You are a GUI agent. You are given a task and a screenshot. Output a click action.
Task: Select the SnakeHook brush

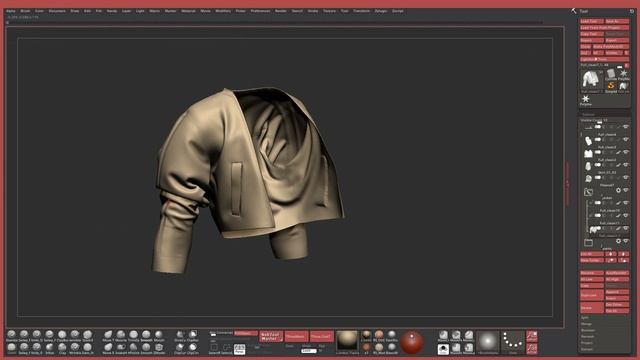[121, 348]
